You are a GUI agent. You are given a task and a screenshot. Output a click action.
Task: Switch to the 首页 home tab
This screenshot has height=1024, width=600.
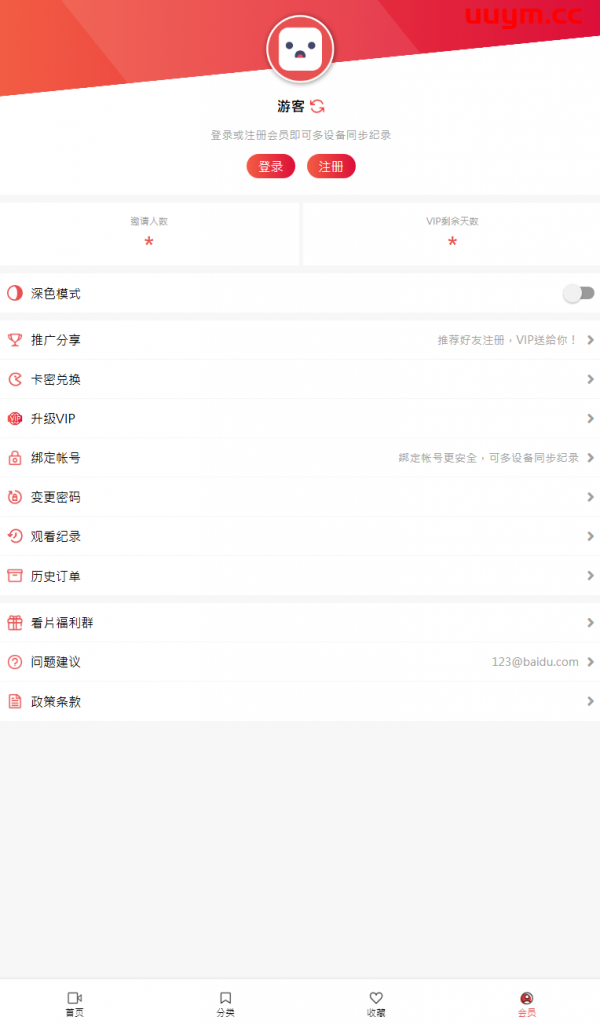coord(75,1003)
